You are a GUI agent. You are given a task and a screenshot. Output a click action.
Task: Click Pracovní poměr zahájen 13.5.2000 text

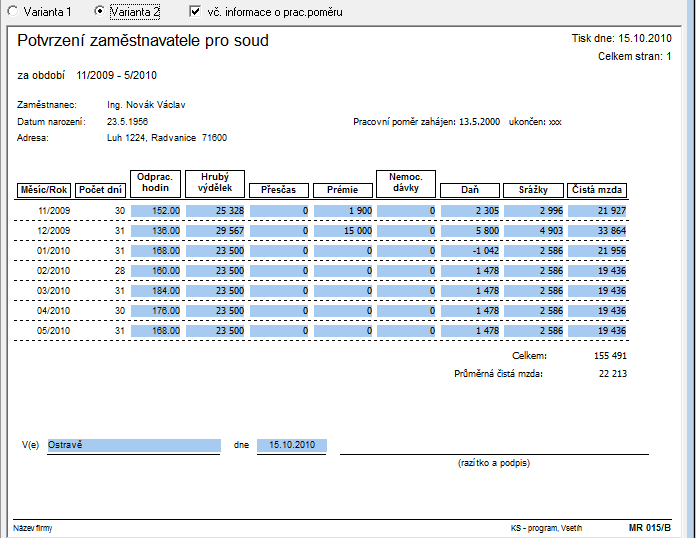point(427,122)
